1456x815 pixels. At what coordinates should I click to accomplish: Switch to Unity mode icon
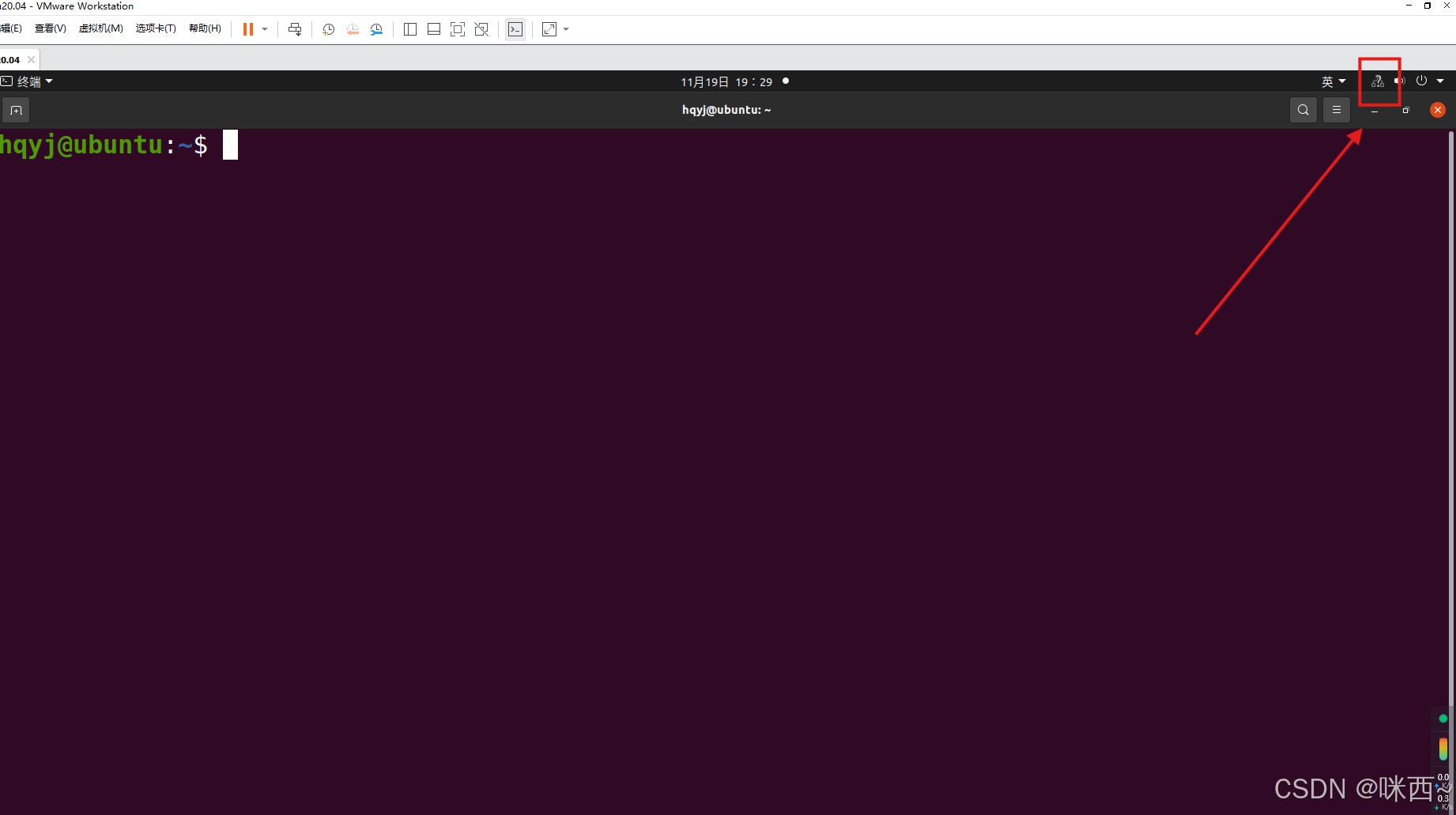[481, 29]
